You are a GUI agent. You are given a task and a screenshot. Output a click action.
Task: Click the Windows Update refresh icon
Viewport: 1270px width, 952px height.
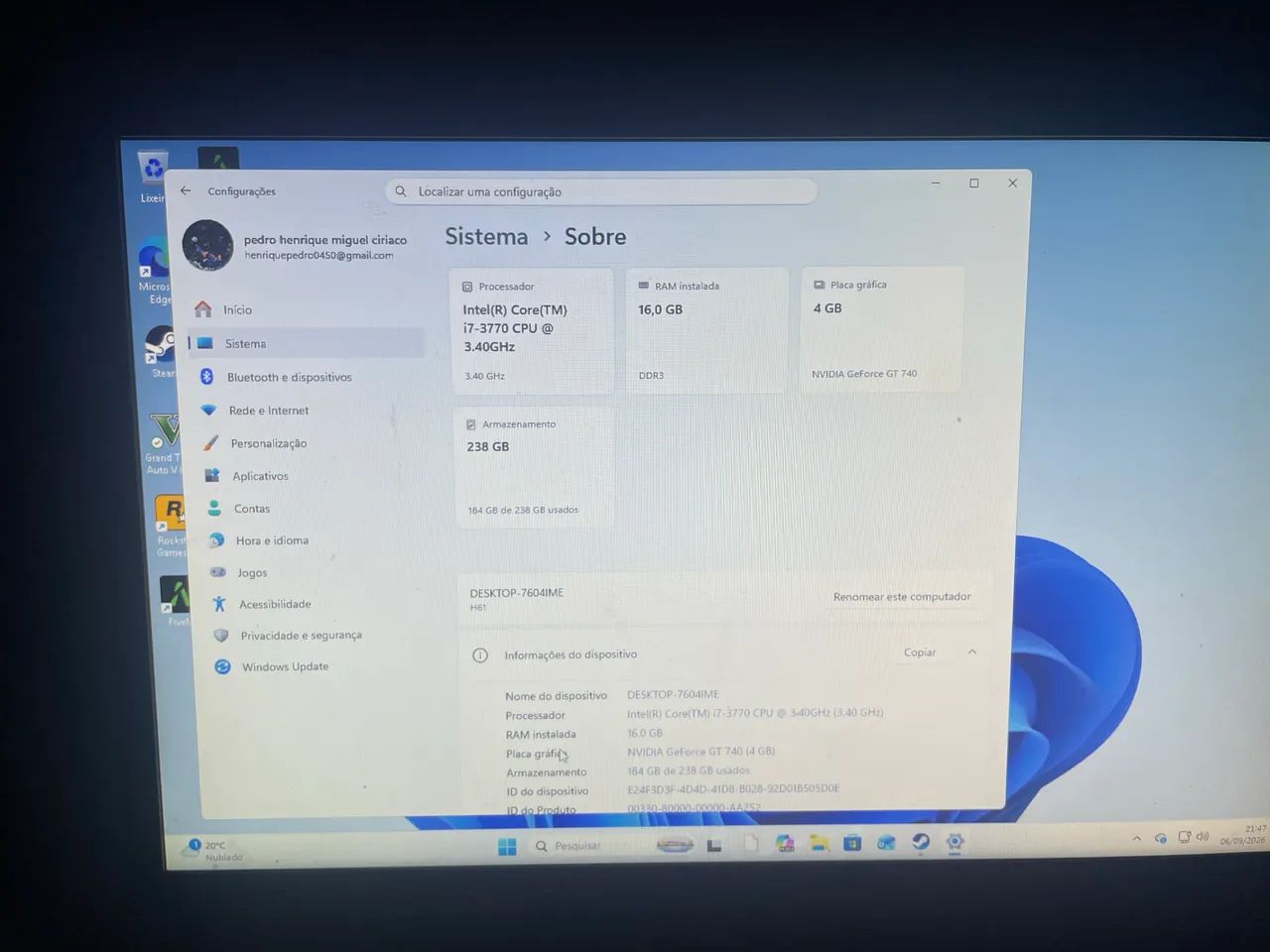(x=222, y=666)
